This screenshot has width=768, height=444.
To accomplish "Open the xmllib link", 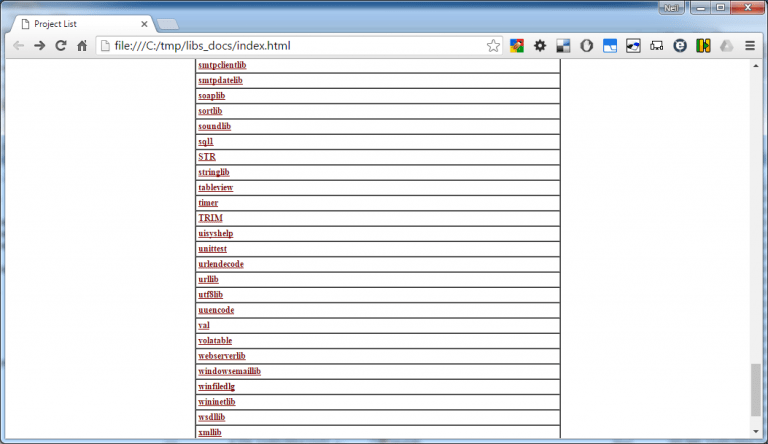I will (210, 432).
